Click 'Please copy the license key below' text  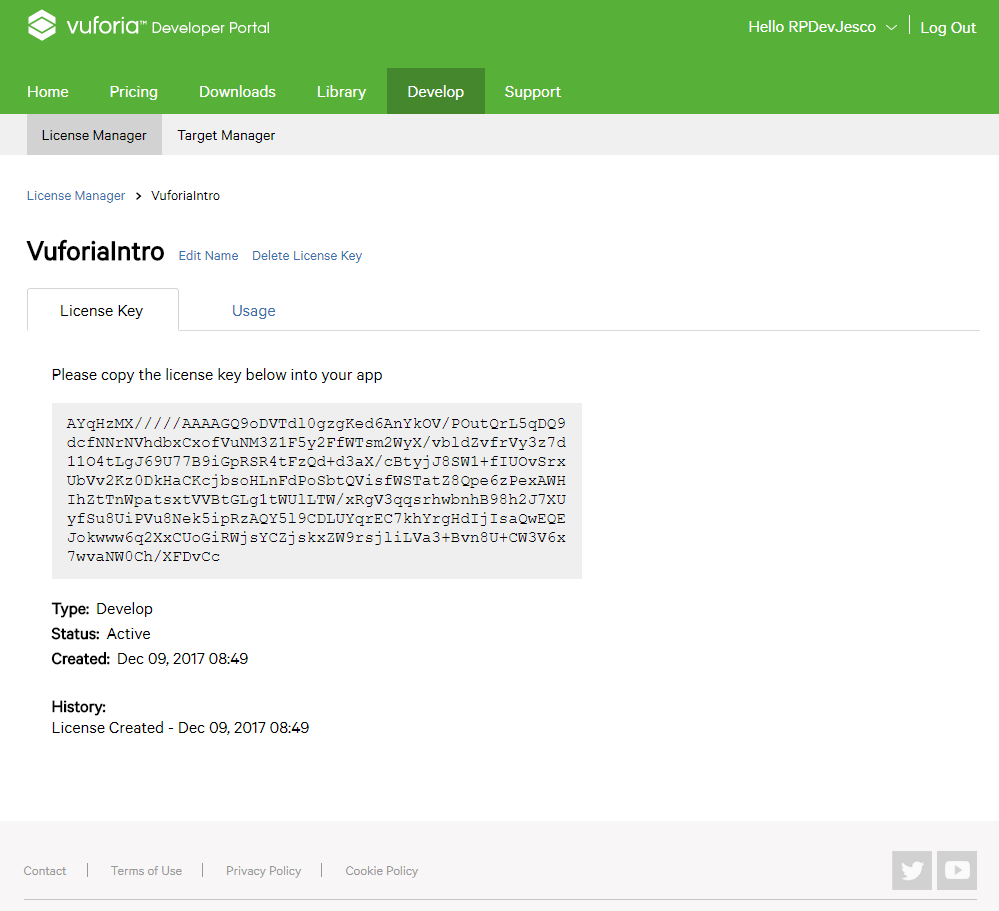(217, 375)
